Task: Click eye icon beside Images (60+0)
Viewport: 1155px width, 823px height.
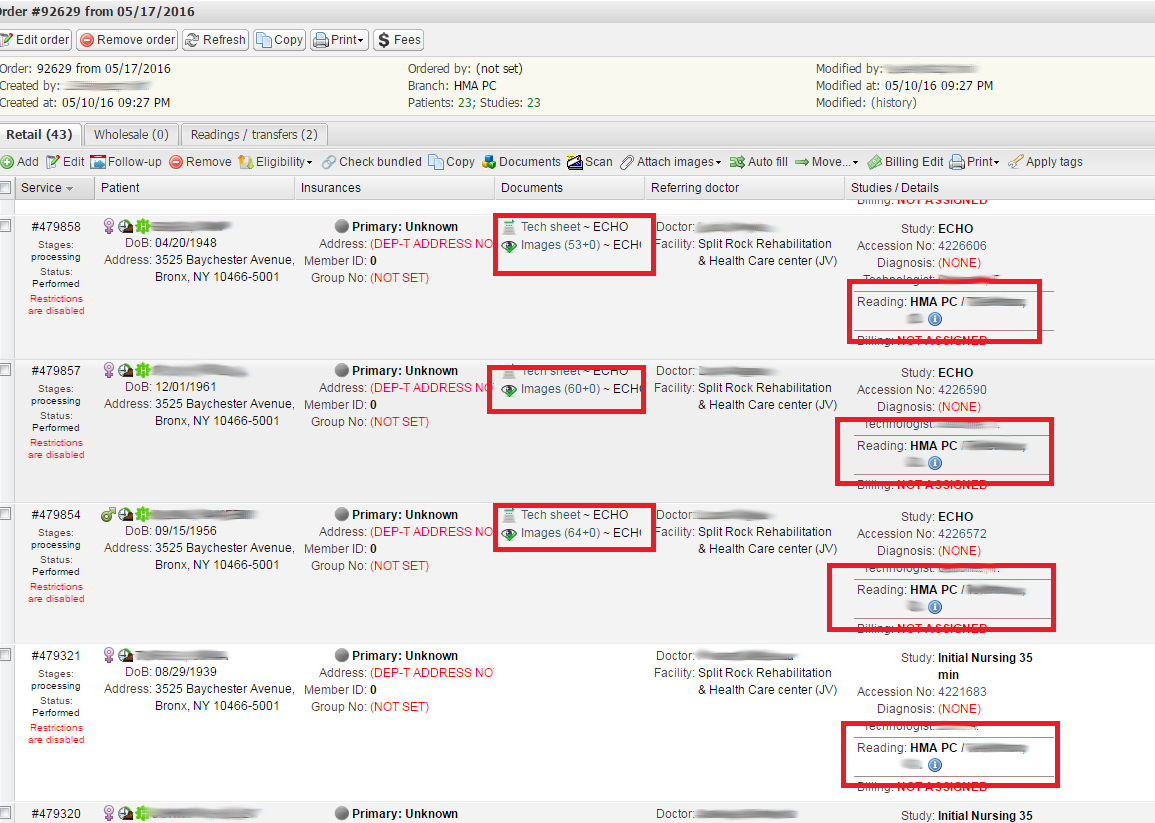Action: point(509,390)
